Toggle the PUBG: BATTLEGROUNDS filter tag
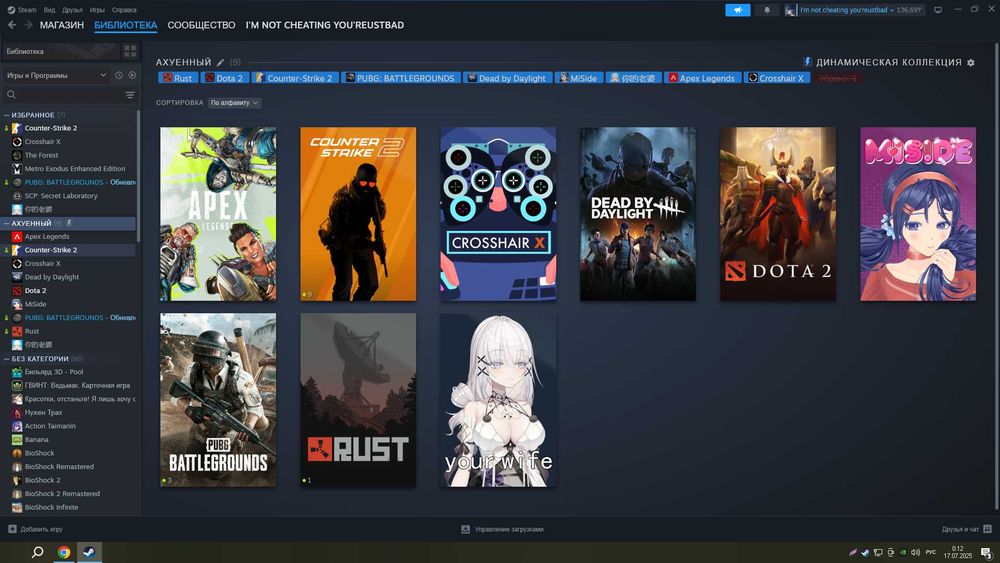Screen dimensions: 1000x563 pos(401,78)
